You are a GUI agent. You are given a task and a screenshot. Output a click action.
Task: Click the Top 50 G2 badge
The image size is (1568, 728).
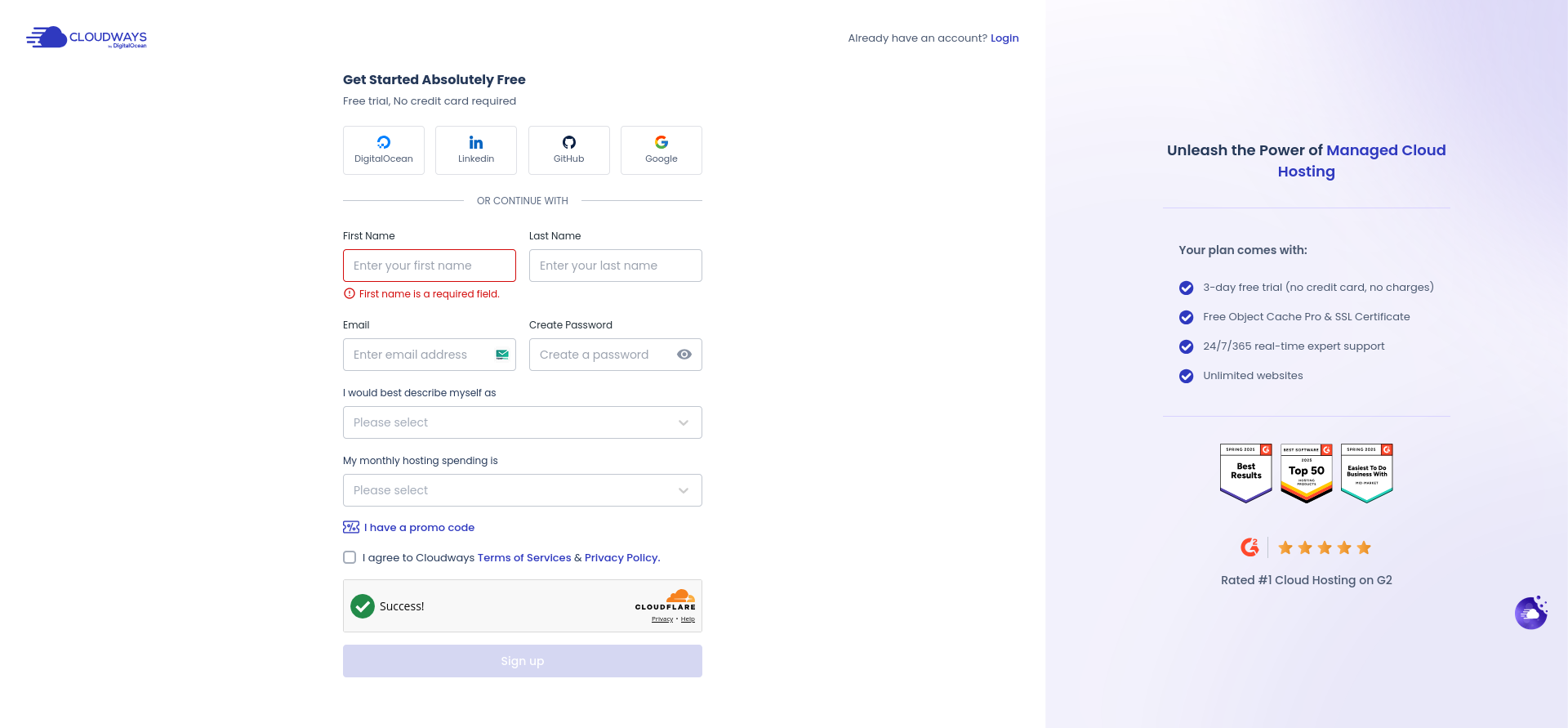[1307, 474]
